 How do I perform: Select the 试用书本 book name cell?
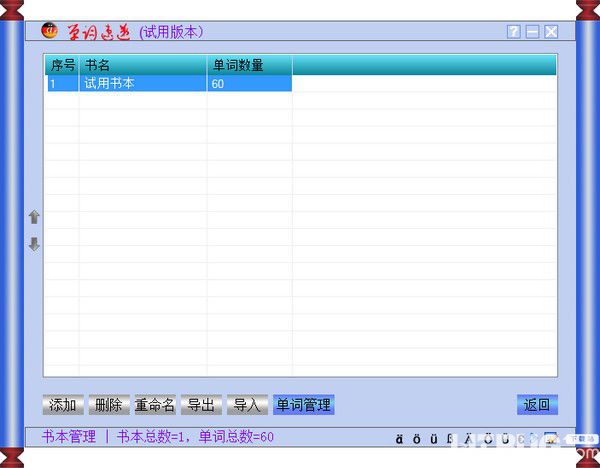coord(143,83)
